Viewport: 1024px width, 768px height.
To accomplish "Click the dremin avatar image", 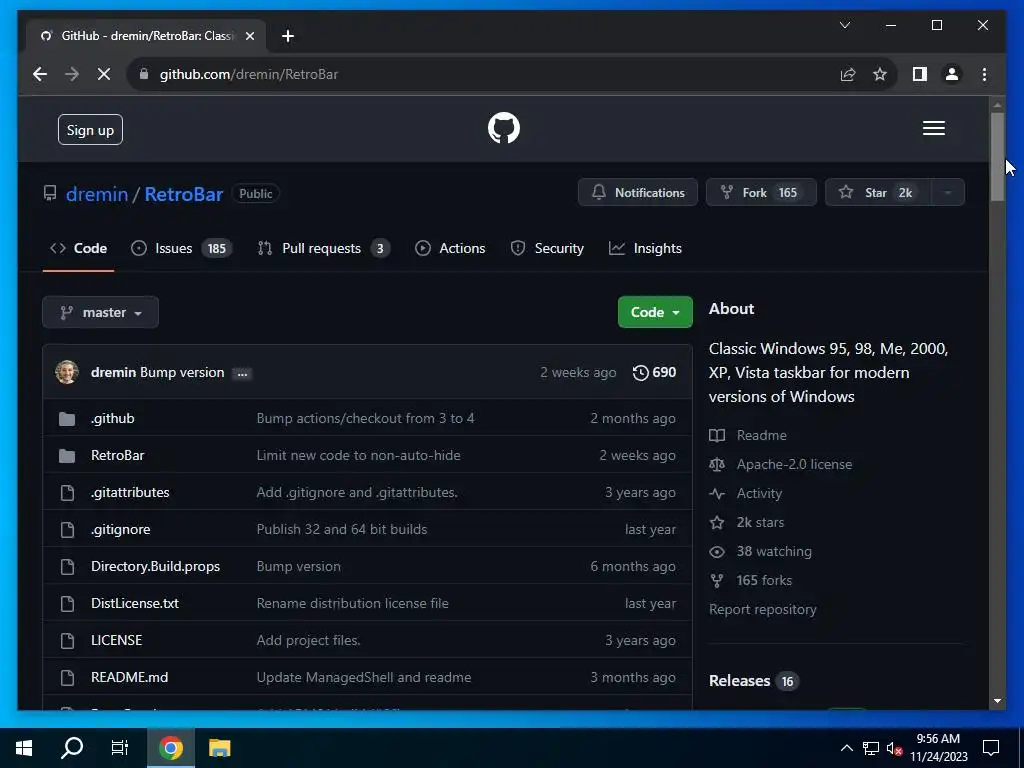I will [x=67, y=372].
